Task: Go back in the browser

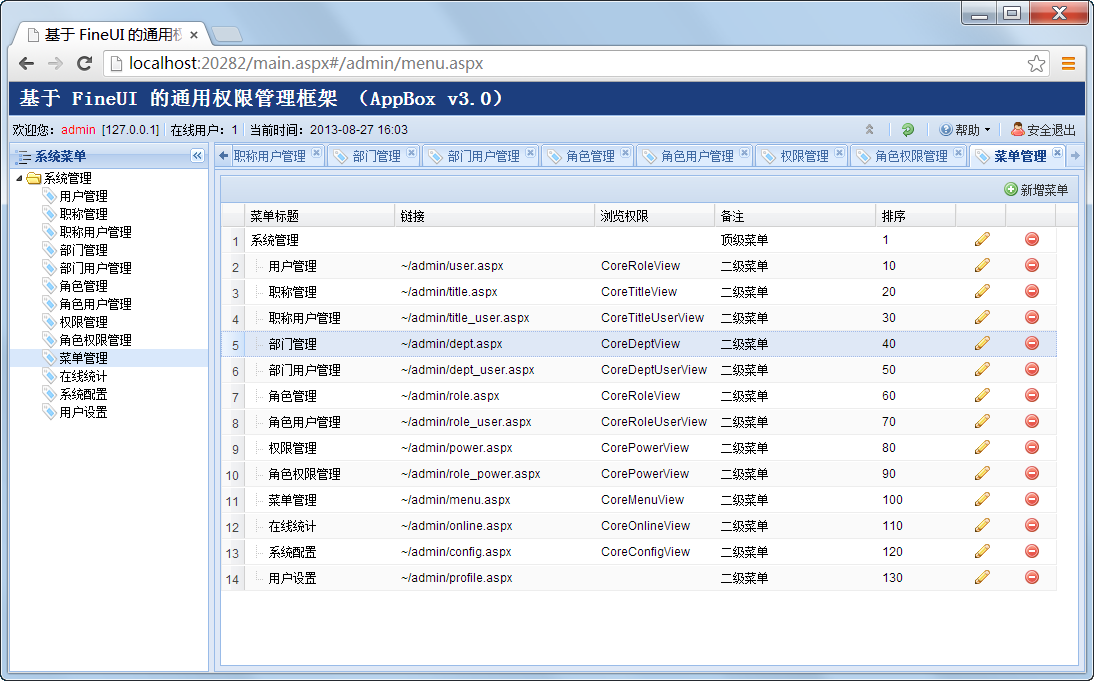Action: click(x=27, y=63)
